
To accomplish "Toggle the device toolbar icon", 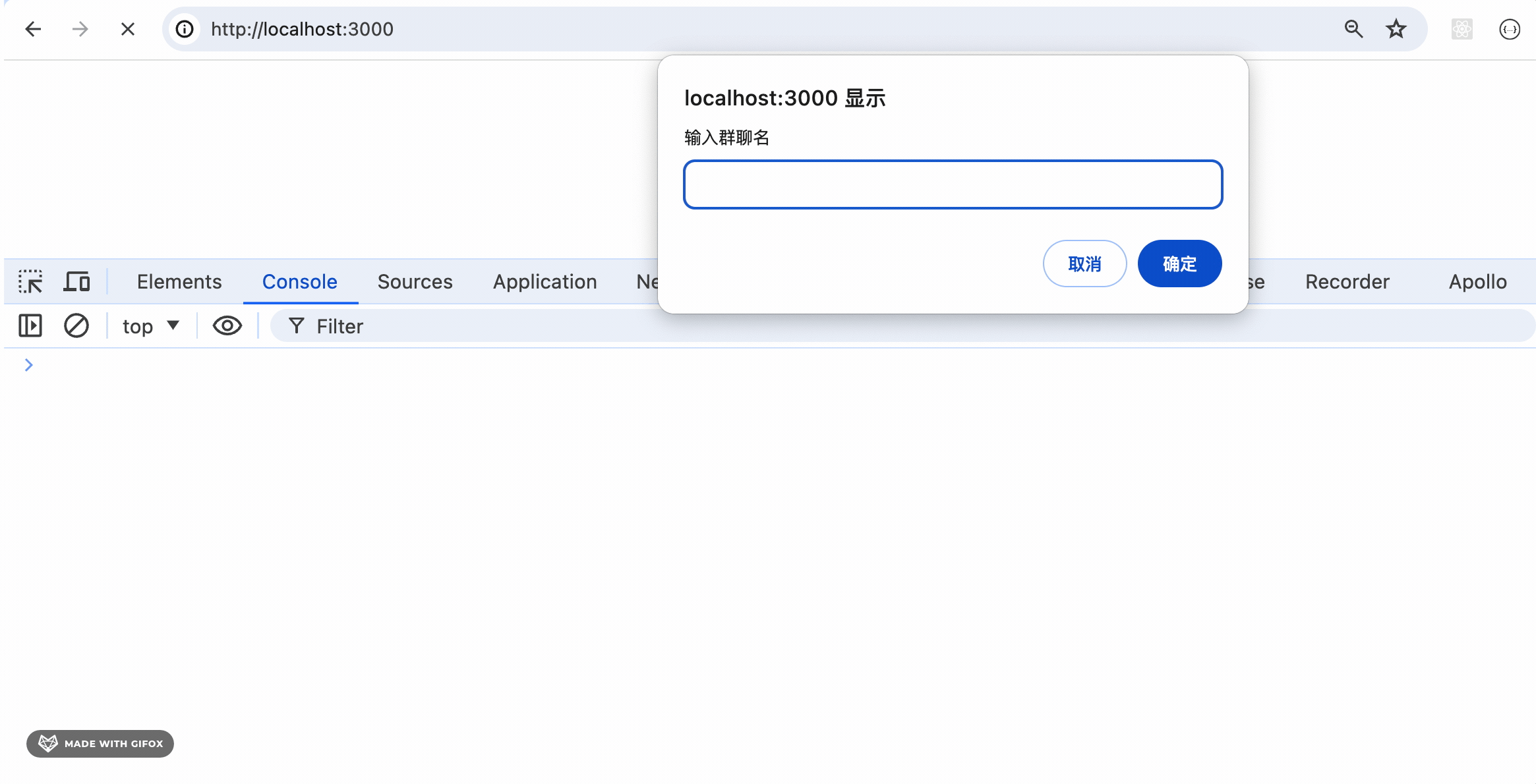I will click(76, 282).
